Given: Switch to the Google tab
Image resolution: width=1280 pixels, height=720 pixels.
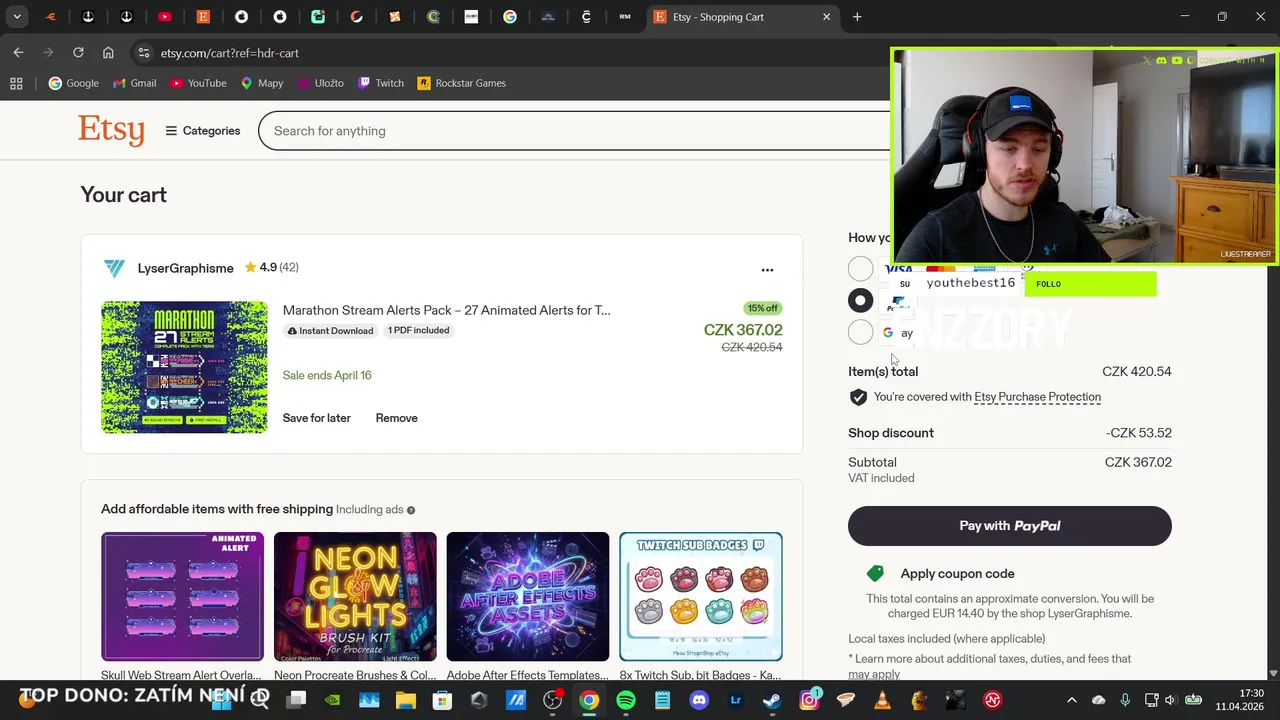Looking at the screenshot, I should [x=510, y=17].
